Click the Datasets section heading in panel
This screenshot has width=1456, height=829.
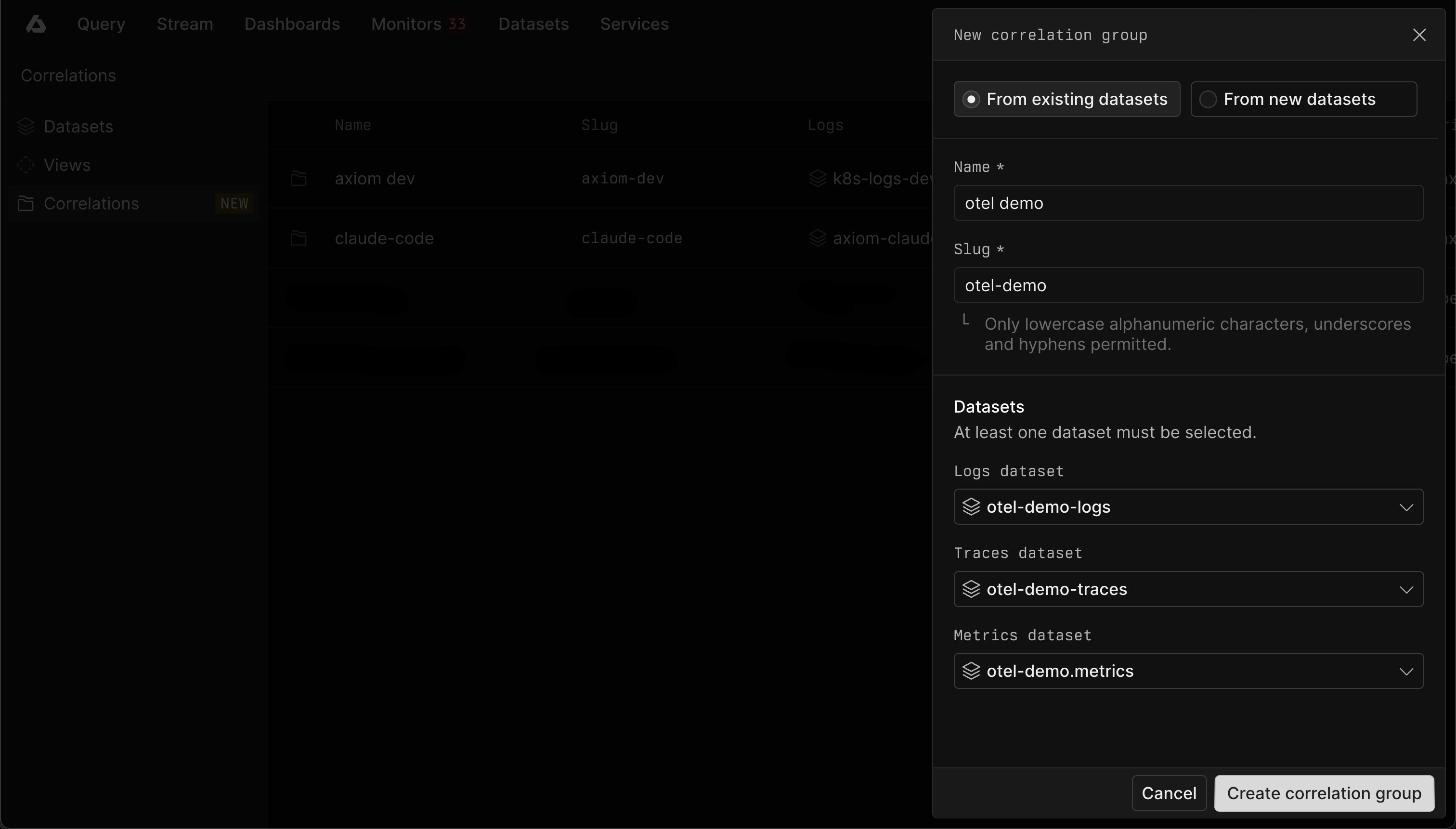[988, 406]
